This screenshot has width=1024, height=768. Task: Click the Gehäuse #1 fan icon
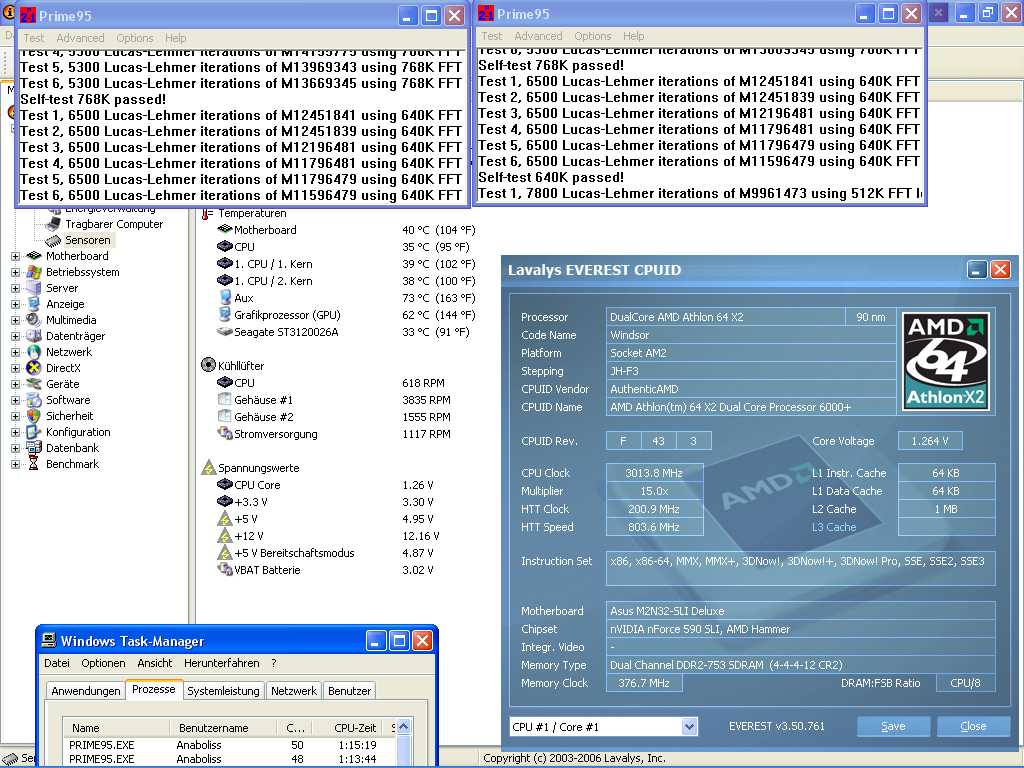tap(225, 399)
